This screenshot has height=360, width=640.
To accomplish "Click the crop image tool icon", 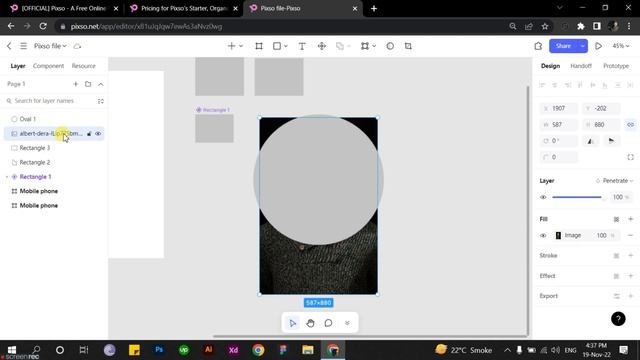I will coord(408,46).
